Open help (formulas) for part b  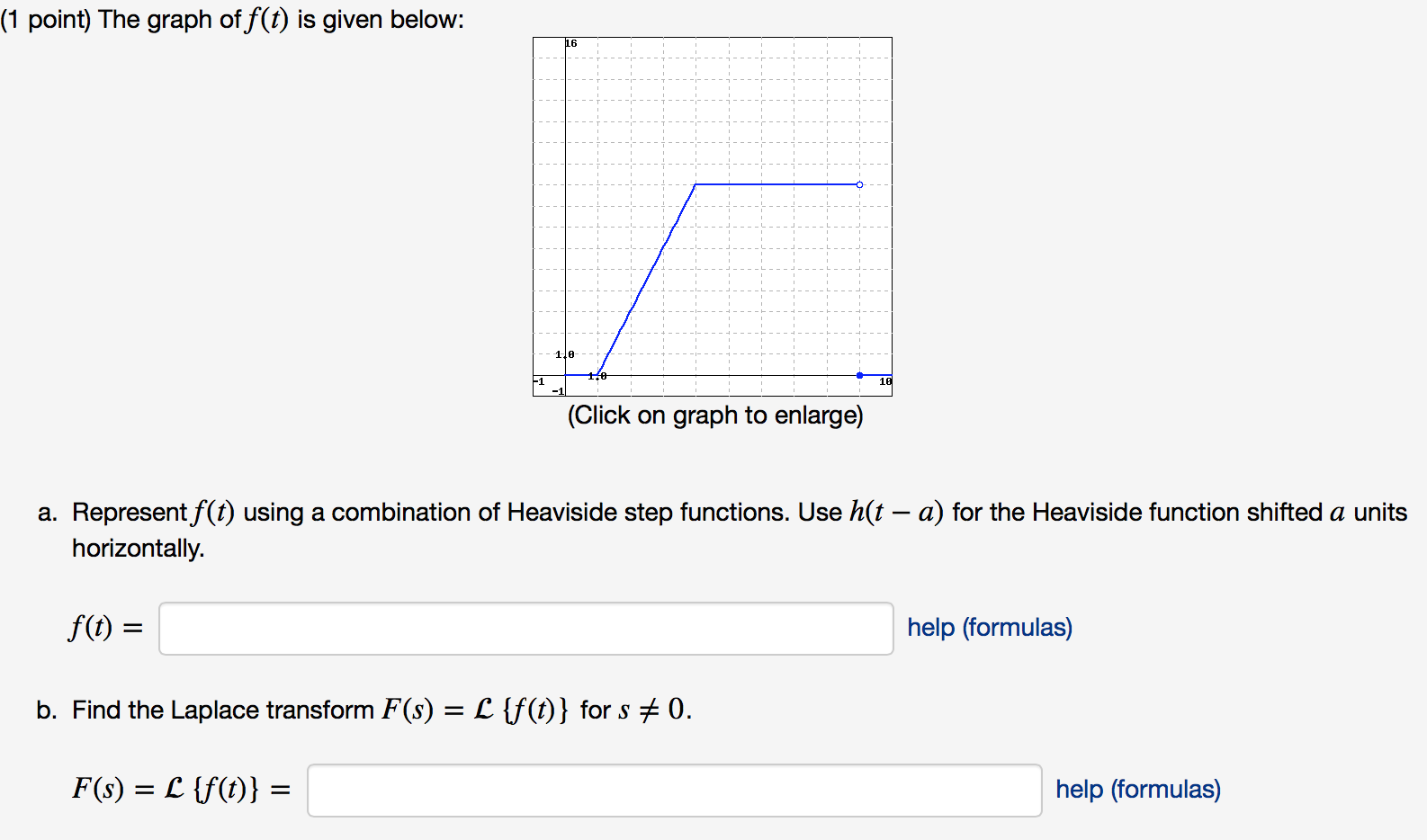click(x=1137, y=789)
